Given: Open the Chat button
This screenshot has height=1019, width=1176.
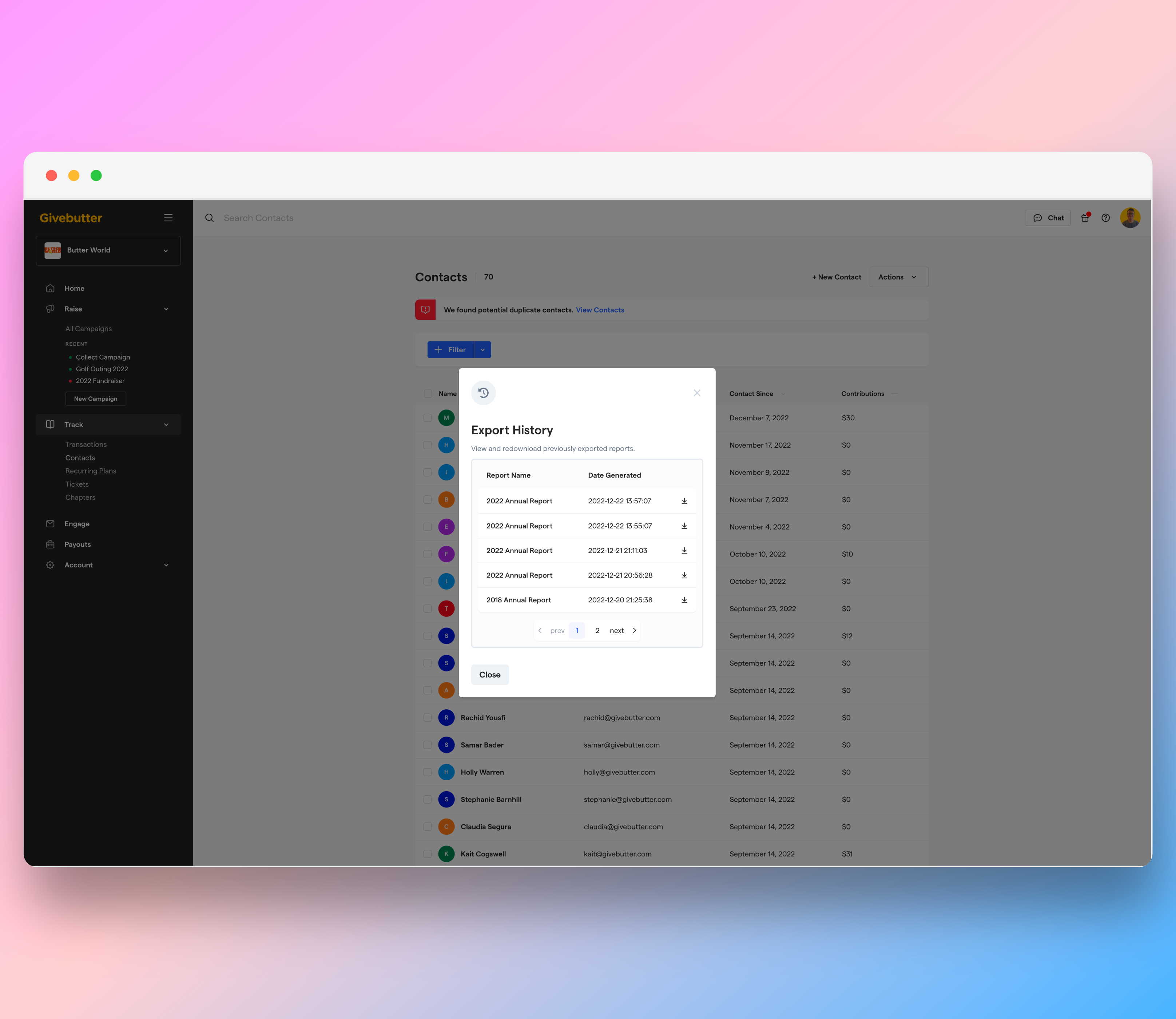Looking at the screenshot, I should coord(1048,218).
